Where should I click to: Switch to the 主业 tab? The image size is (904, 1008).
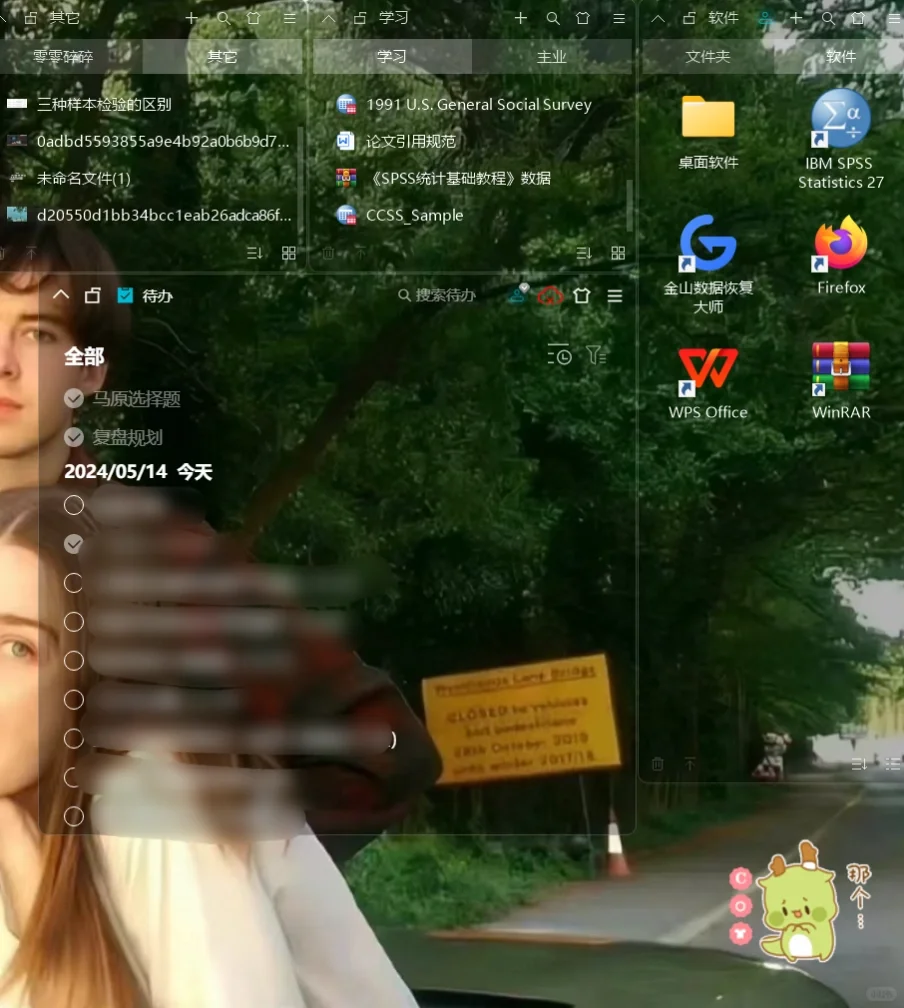click(552, 57)
